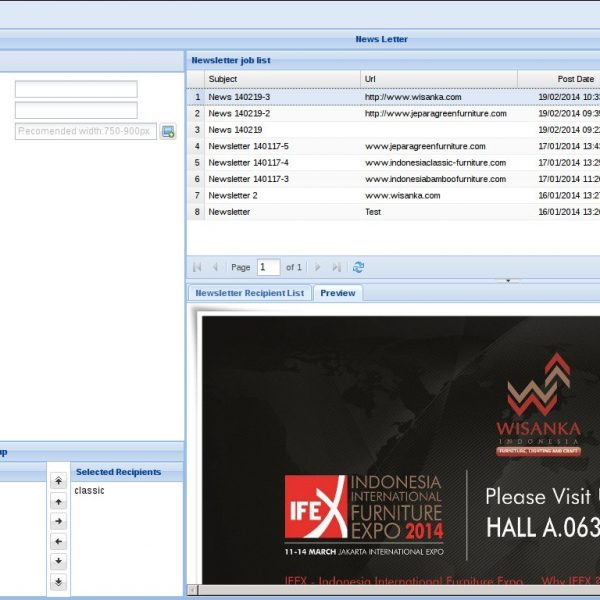This screenshot has width=600, height=600.
Task: Select row News 140219-2
Action: tap(393, 114)
